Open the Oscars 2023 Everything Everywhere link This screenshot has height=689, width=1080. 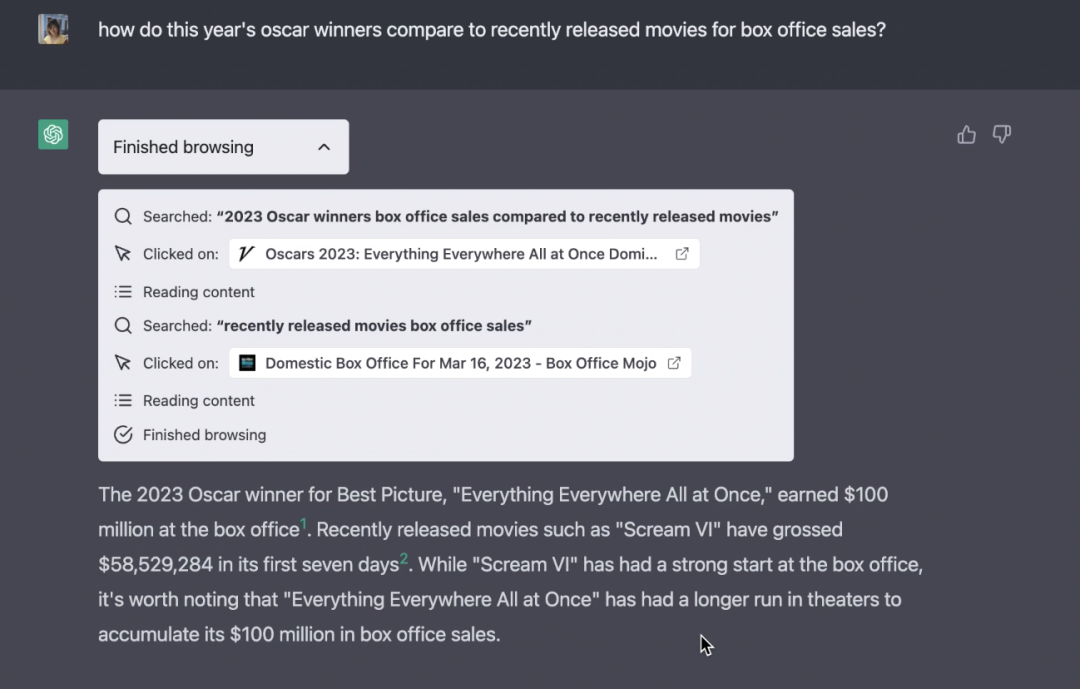tap(461, 254)
